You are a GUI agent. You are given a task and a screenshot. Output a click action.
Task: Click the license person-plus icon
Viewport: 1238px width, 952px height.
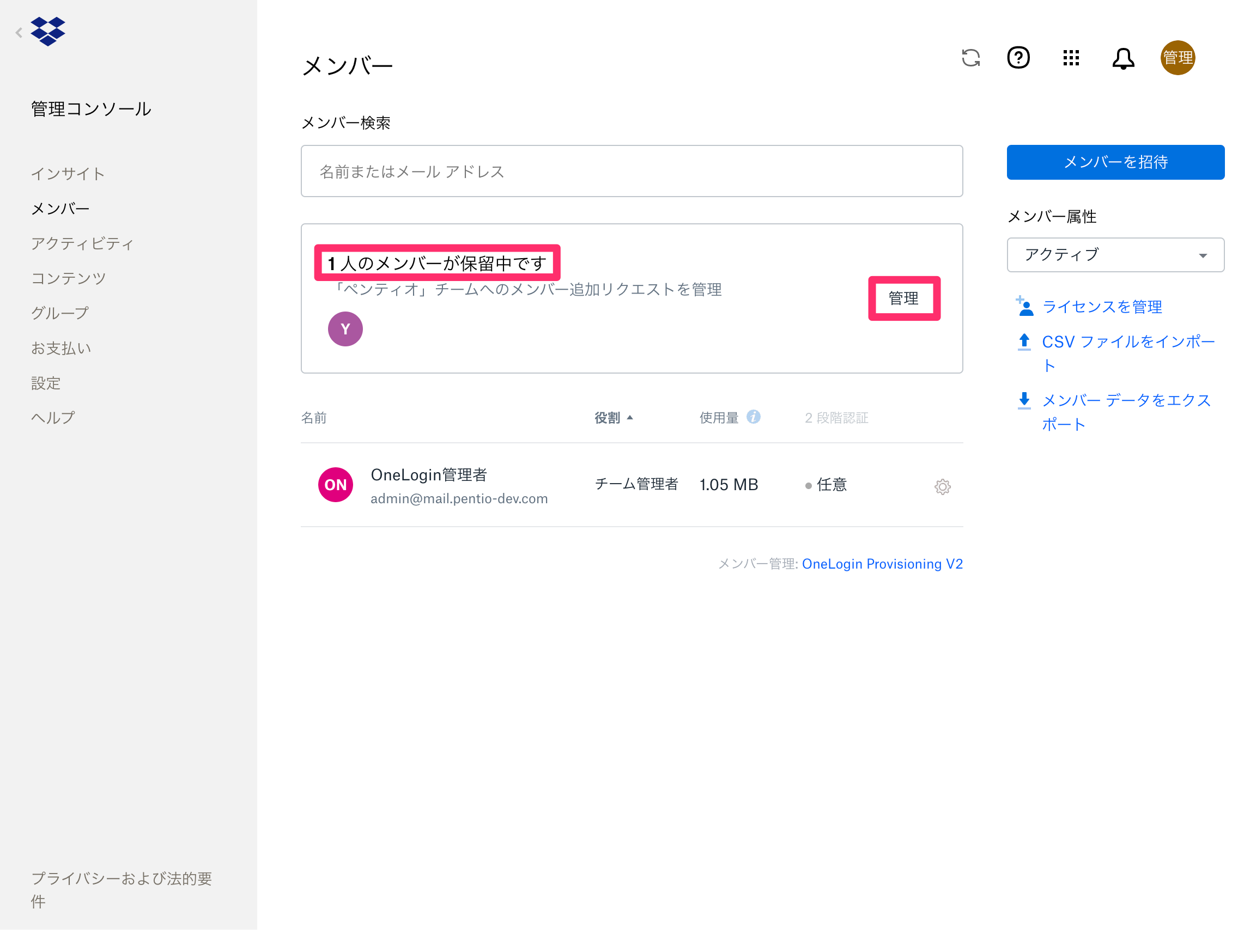click(1024, 306)
